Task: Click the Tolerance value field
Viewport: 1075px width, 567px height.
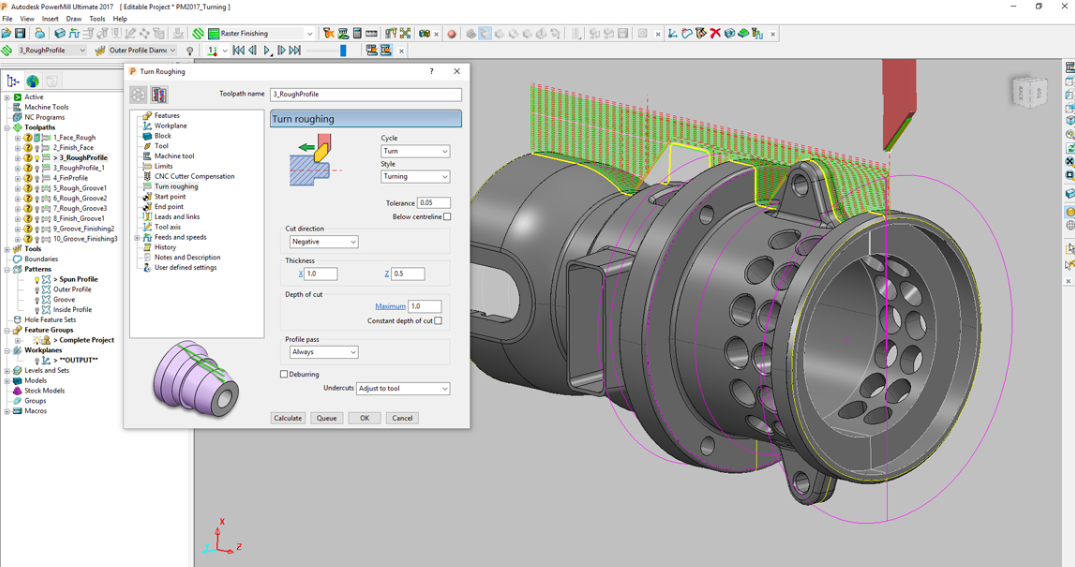Action: point(434,203)
